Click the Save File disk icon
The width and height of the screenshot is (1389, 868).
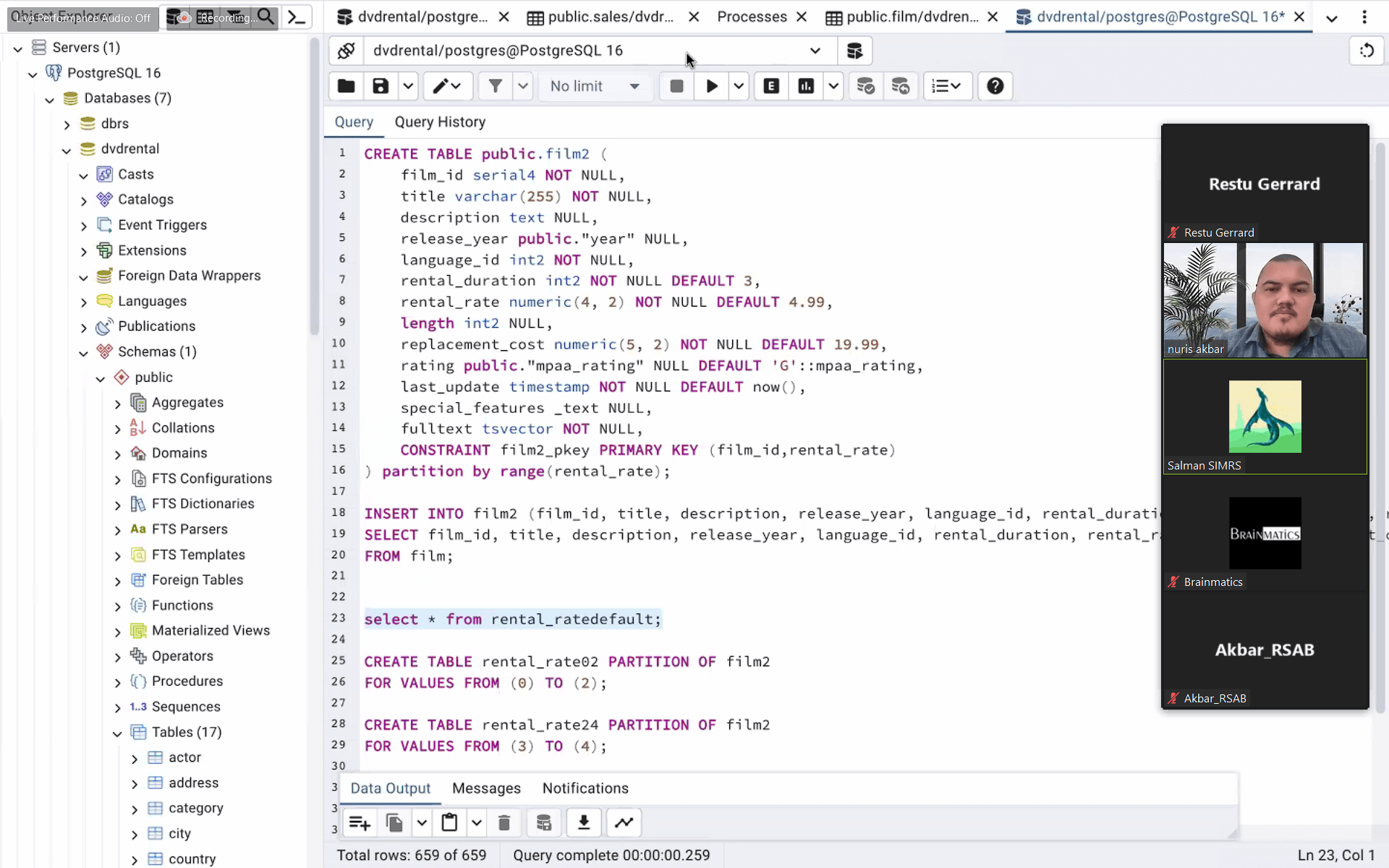click(x=381, y=86)
